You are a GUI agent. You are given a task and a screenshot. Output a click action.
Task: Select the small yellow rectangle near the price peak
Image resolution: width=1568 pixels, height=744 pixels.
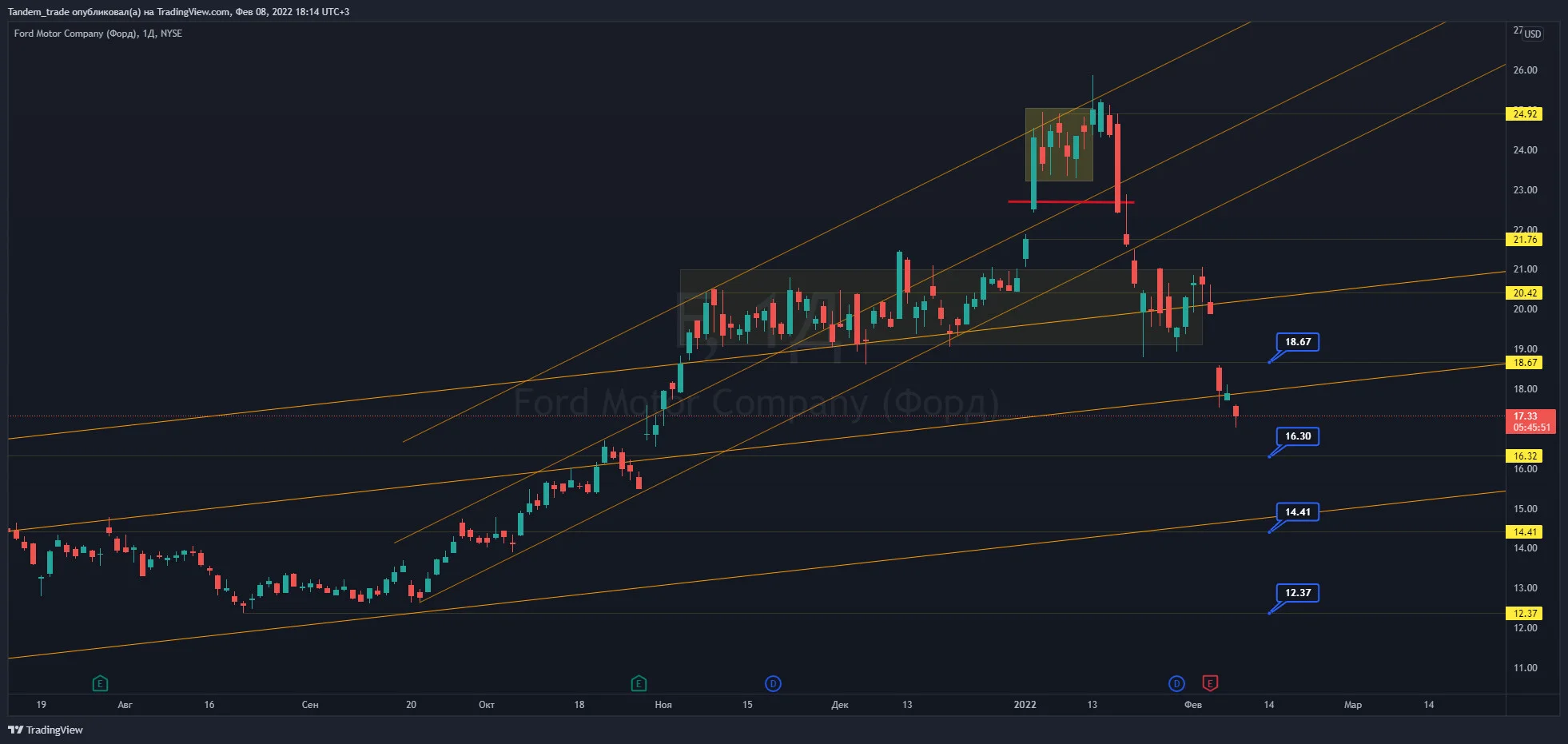click(x=1059, y=145)
